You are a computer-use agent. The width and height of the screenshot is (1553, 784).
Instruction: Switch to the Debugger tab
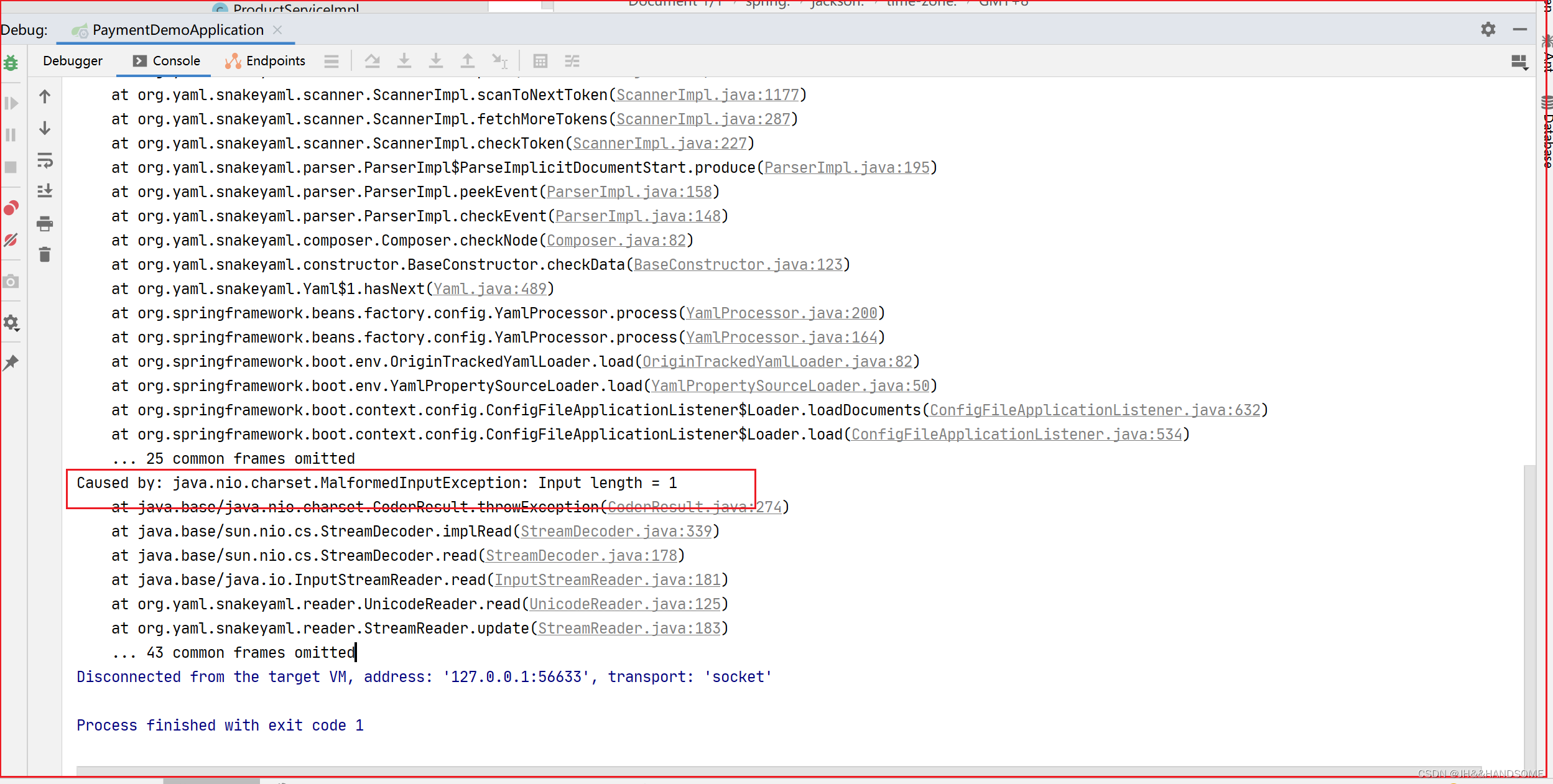pyautogui.click(x=73, y=61)
